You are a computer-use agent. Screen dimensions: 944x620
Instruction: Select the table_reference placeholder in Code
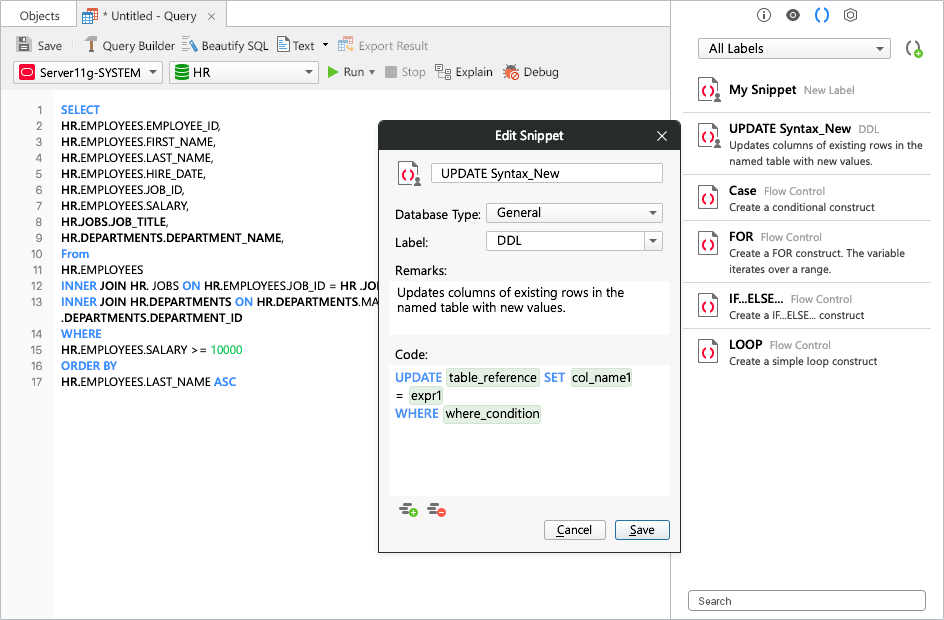tap(492, 377)
